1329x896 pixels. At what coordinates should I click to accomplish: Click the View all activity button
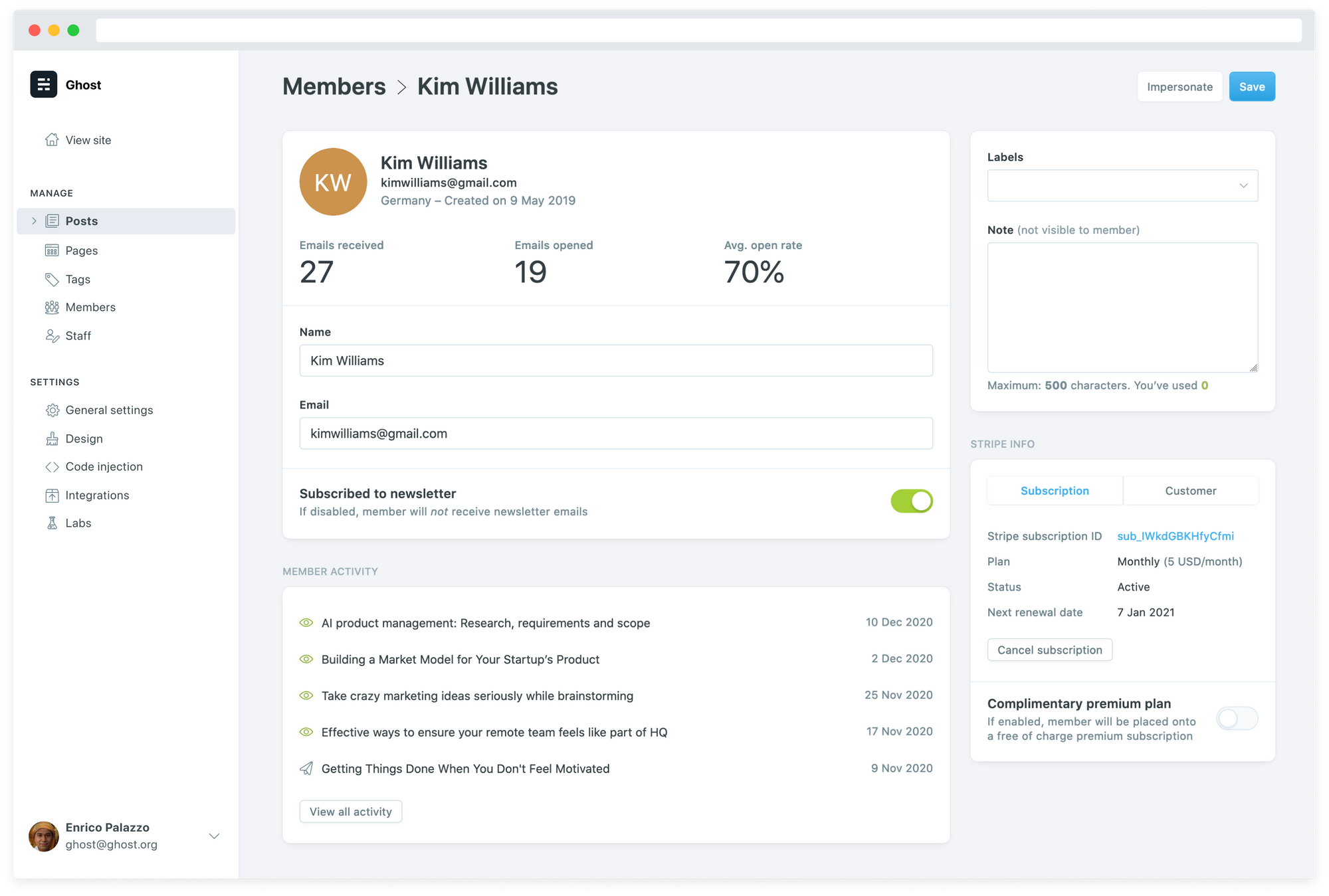(350, 812)
